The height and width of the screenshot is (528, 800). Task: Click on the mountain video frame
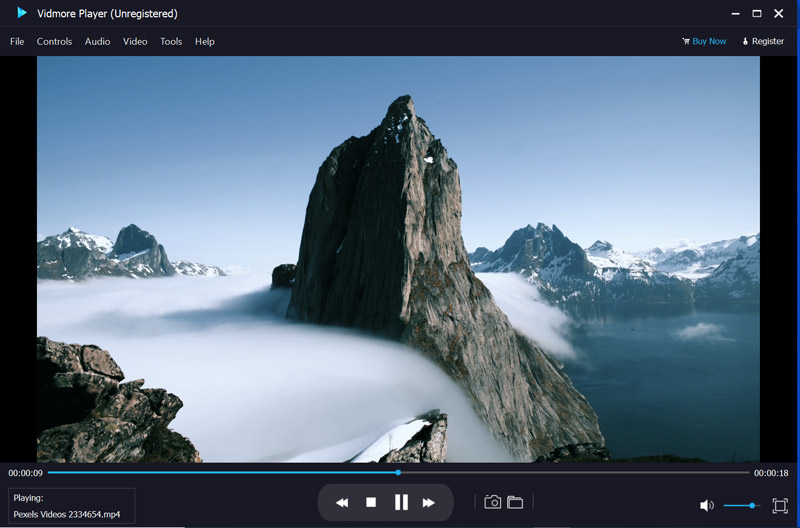click(398, 260)
